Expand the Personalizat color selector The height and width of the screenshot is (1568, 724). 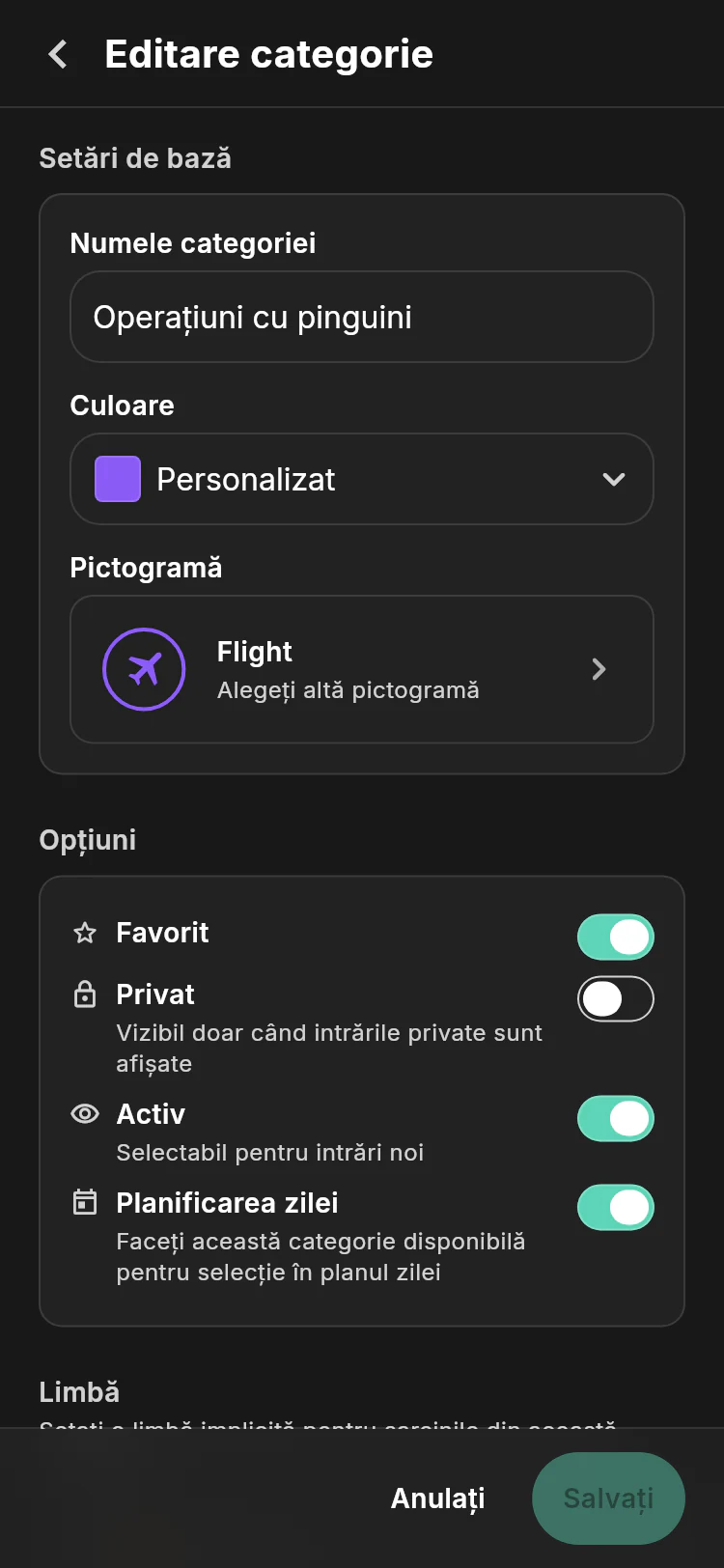[362, 479]
